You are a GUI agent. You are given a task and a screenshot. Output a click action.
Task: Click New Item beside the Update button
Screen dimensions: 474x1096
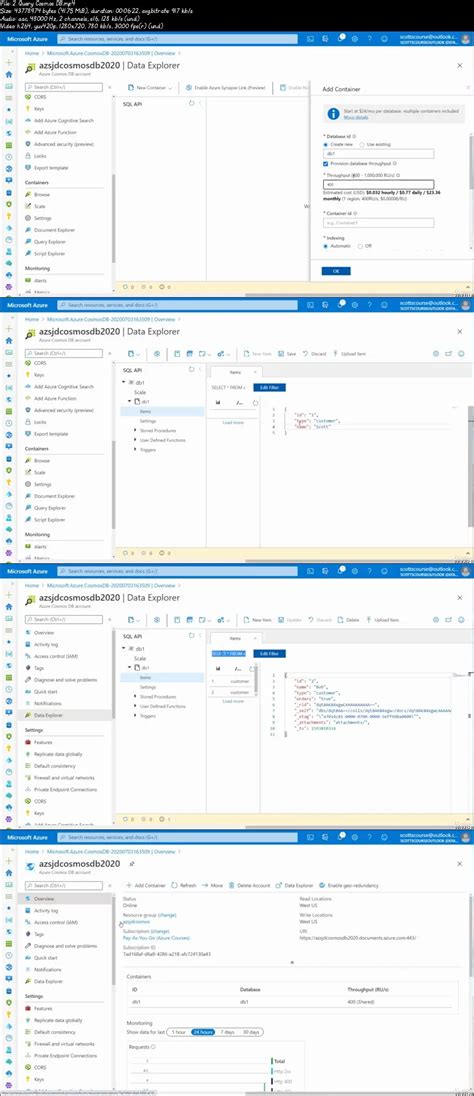[258, 619]
